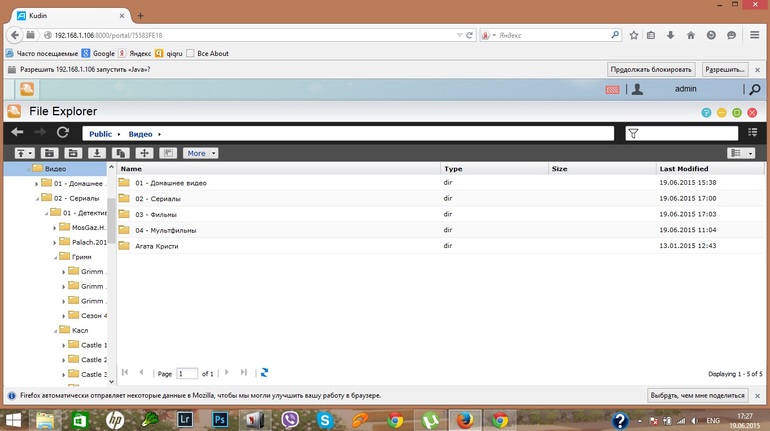Viewport: 770px width, 431px height.
Task: Click the Copy files toolbar icon
Action: [x=120, y=153]
